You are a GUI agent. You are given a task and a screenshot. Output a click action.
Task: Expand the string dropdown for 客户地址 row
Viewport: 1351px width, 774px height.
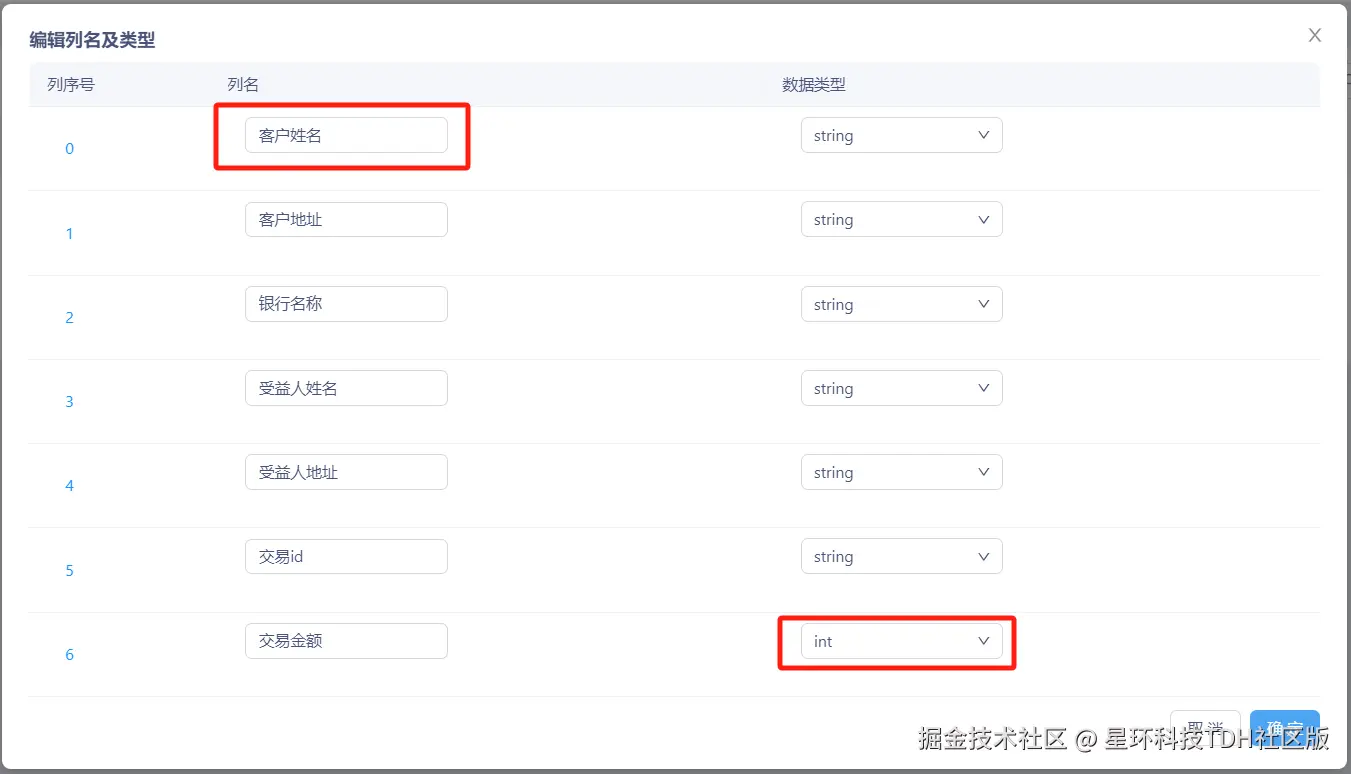[900, 219]
